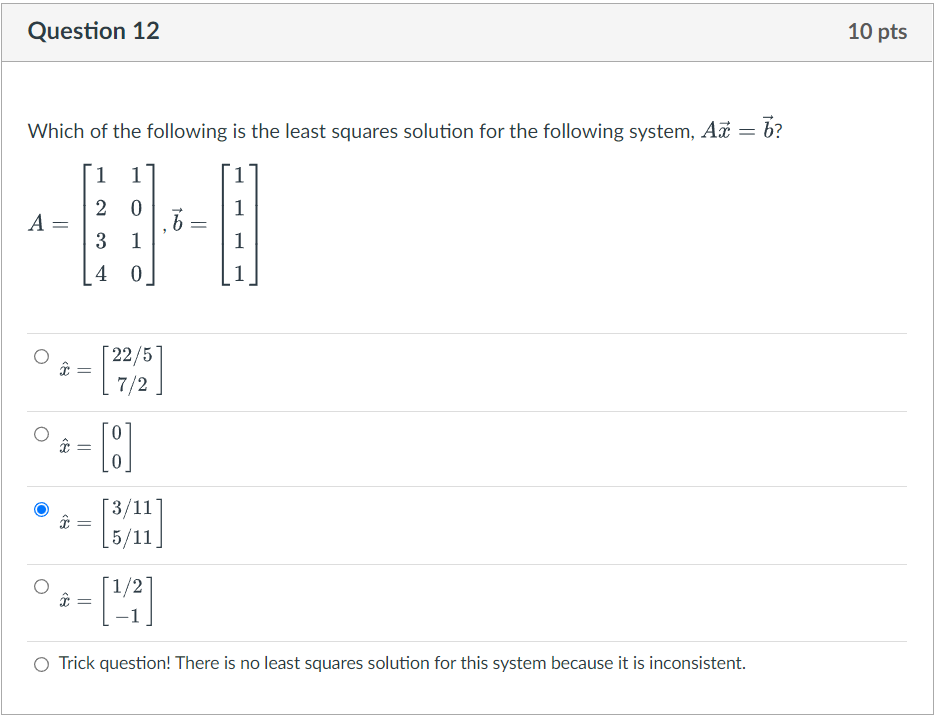Select the answer x̂ = [1/2, −1]
This screenshot has width=936, height=718.
40,587
